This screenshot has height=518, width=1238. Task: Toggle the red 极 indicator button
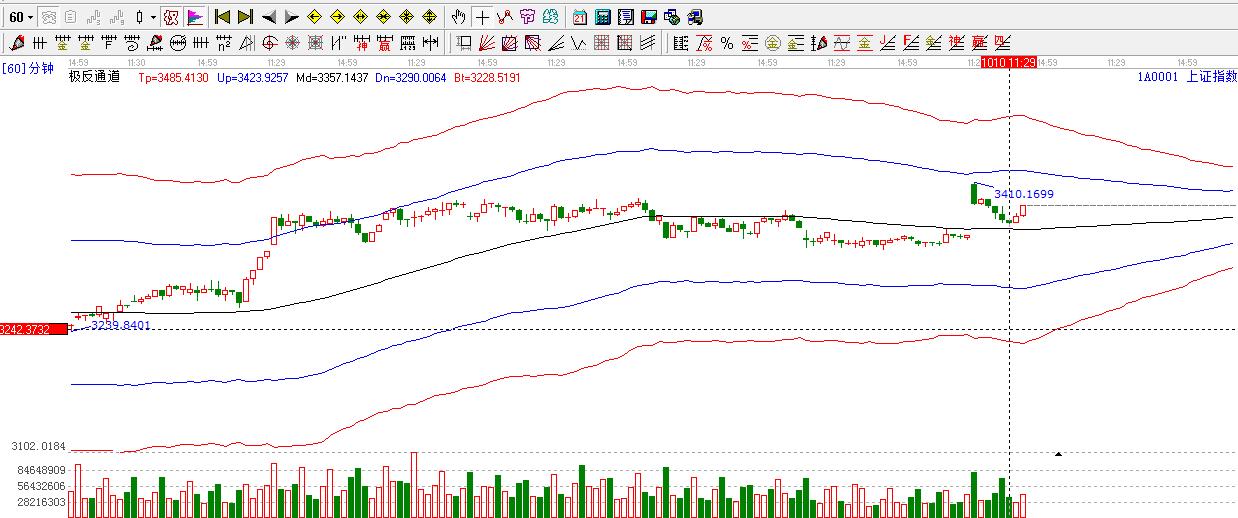tap(171, 17)
